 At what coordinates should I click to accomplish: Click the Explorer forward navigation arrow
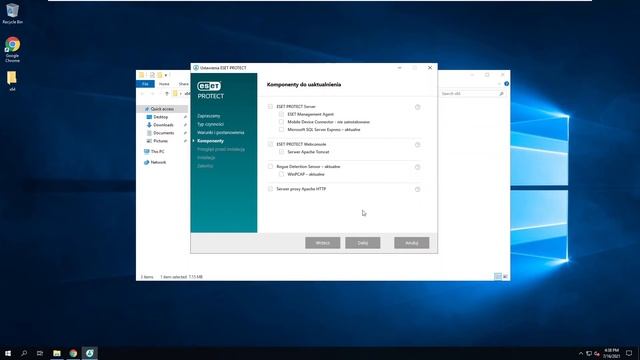pos(152,93)
